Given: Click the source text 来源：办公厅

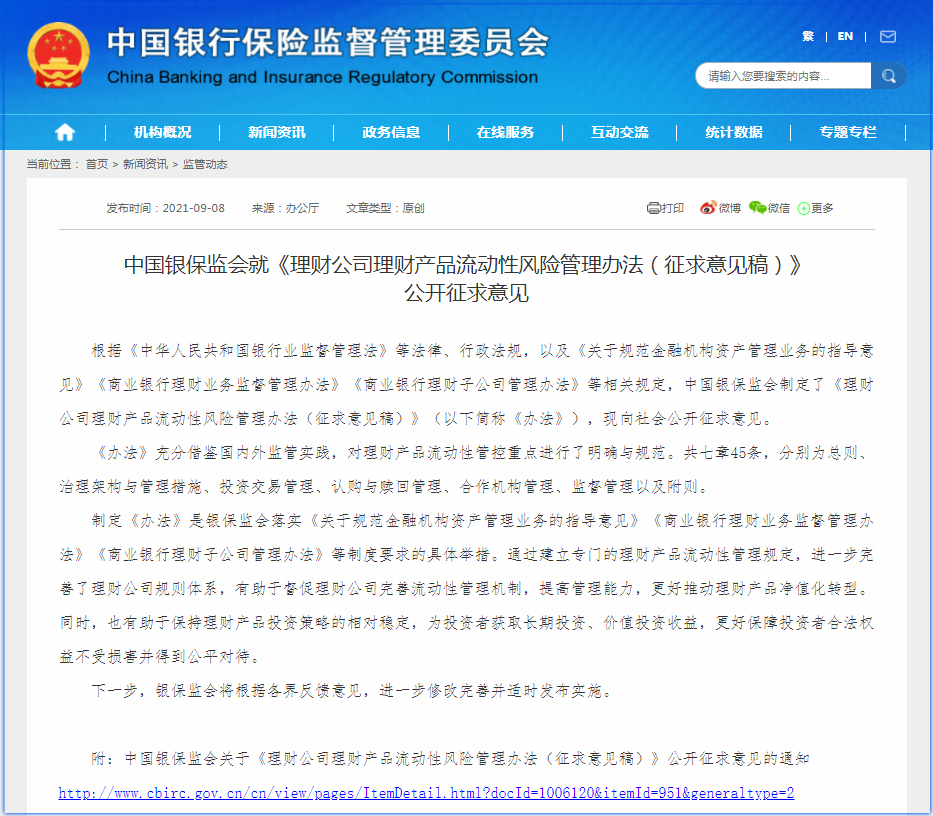Looking at the screenshot, I should click(285, 208).
